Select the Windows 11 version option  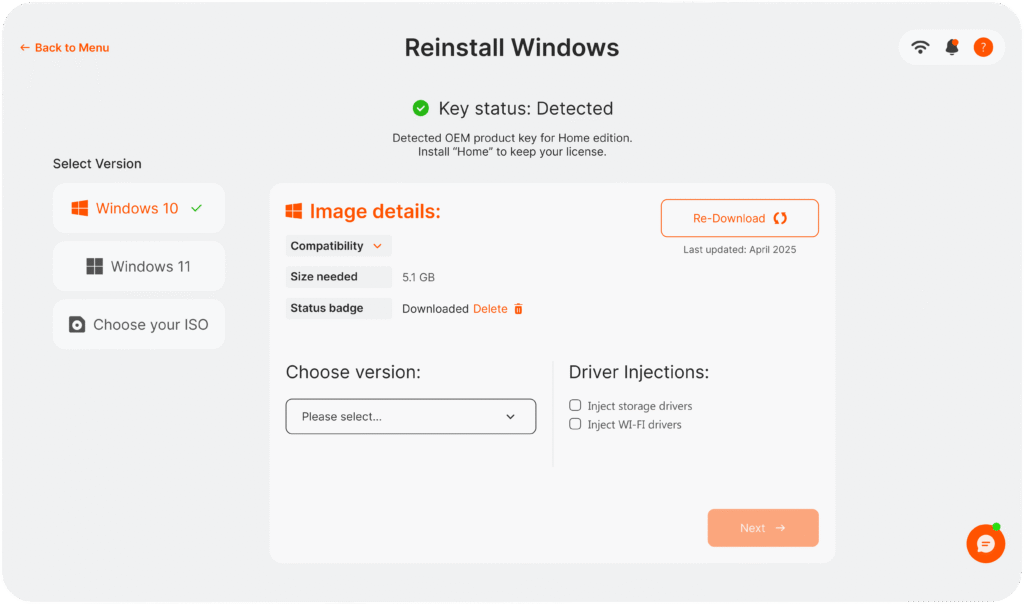(x=138, y=266)
